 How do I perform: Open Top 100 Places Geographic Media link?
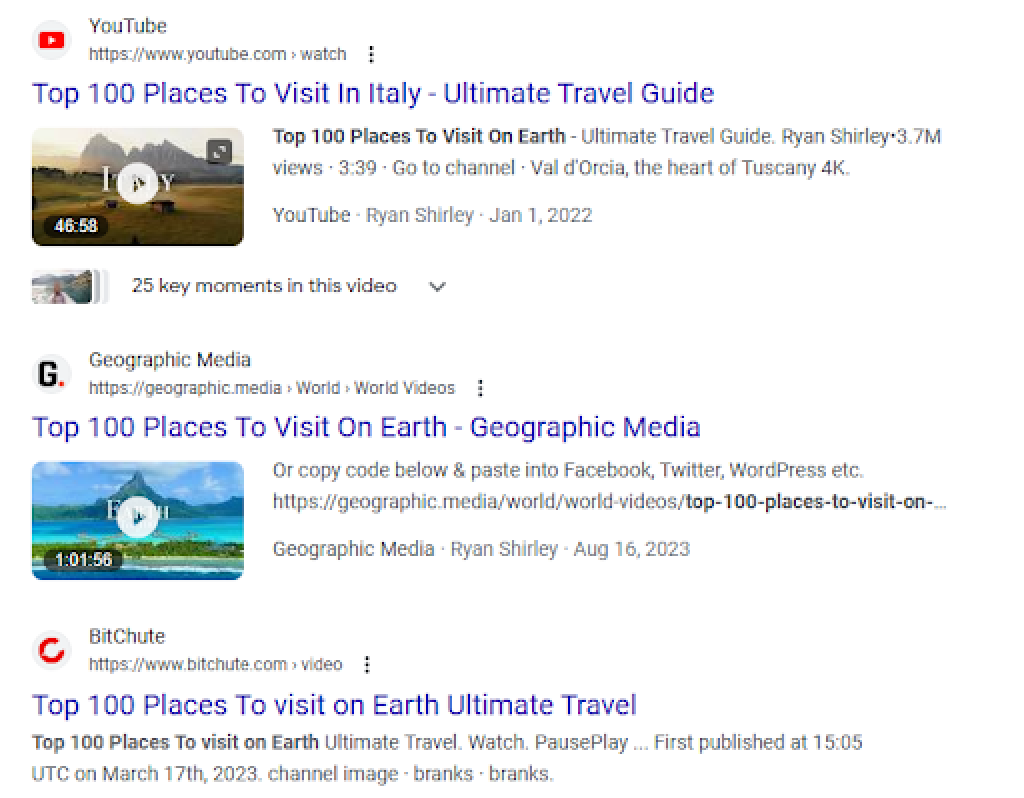click(366, 427)
